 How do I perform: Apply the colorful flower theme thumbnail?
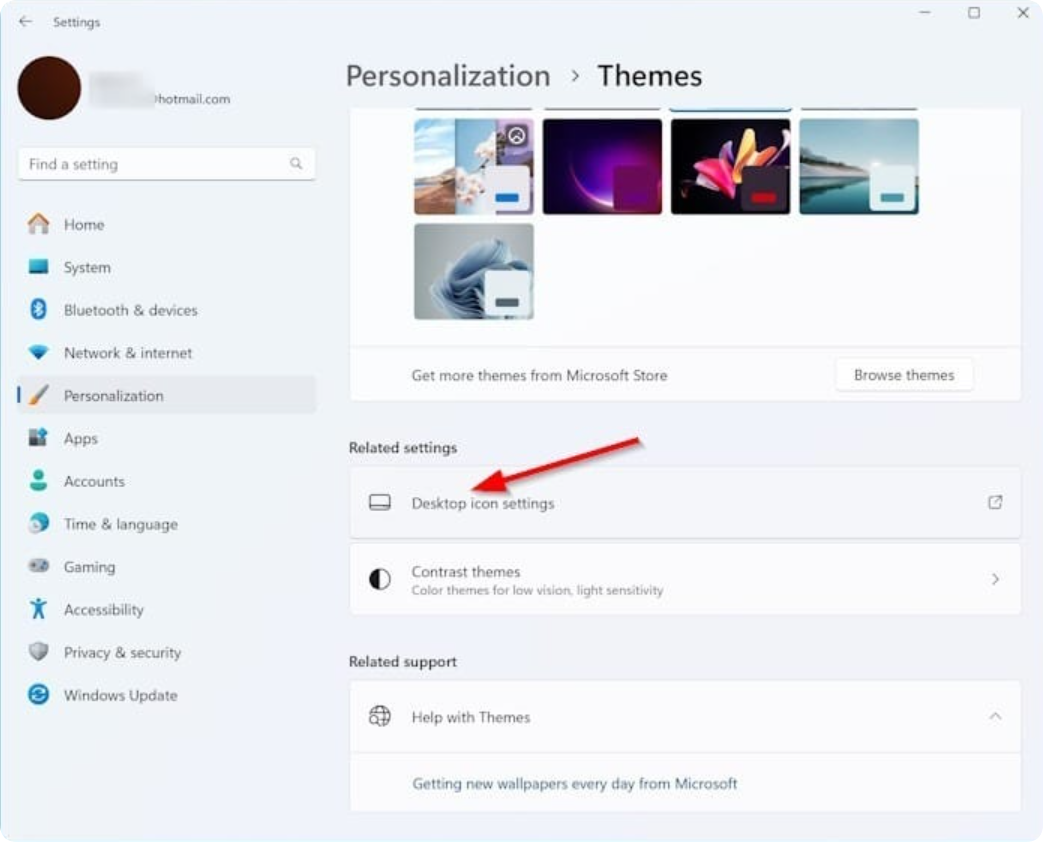(x=730, y=166)
